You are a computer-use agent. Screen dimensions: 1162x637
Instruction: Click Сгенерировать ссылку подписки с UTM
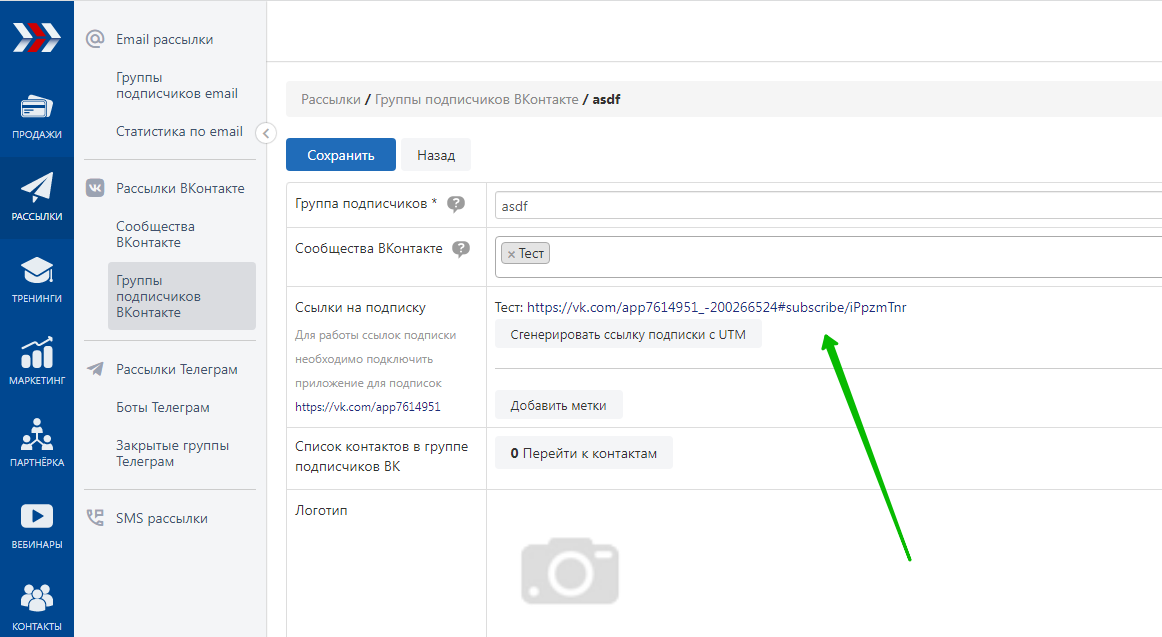coord(628,334)
